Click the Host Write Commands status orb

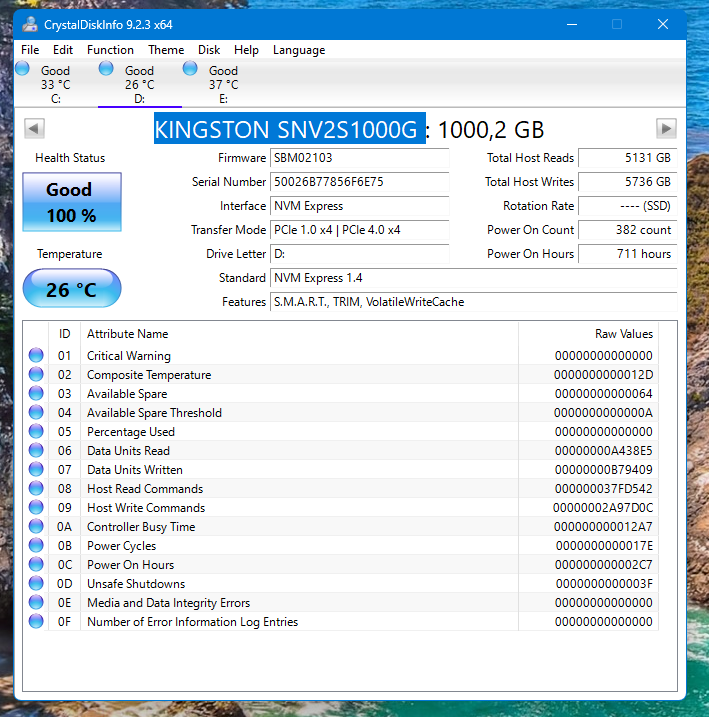tap(36, 507)
